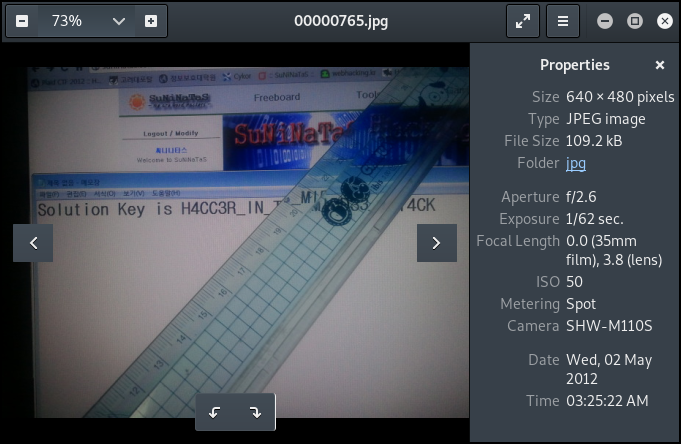Screen dimensions: 681x444
Task: Select the SHW-M110S camera value
Action: pos(609,326)
